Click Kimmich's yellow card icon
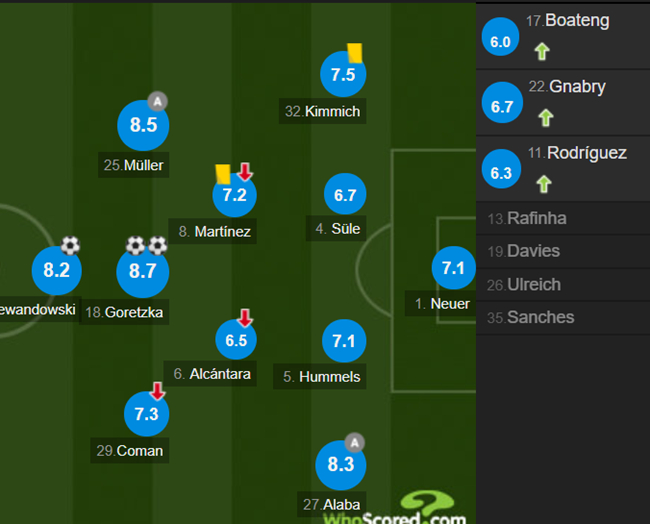Screen dimensions: 650x524 (354, 53)
